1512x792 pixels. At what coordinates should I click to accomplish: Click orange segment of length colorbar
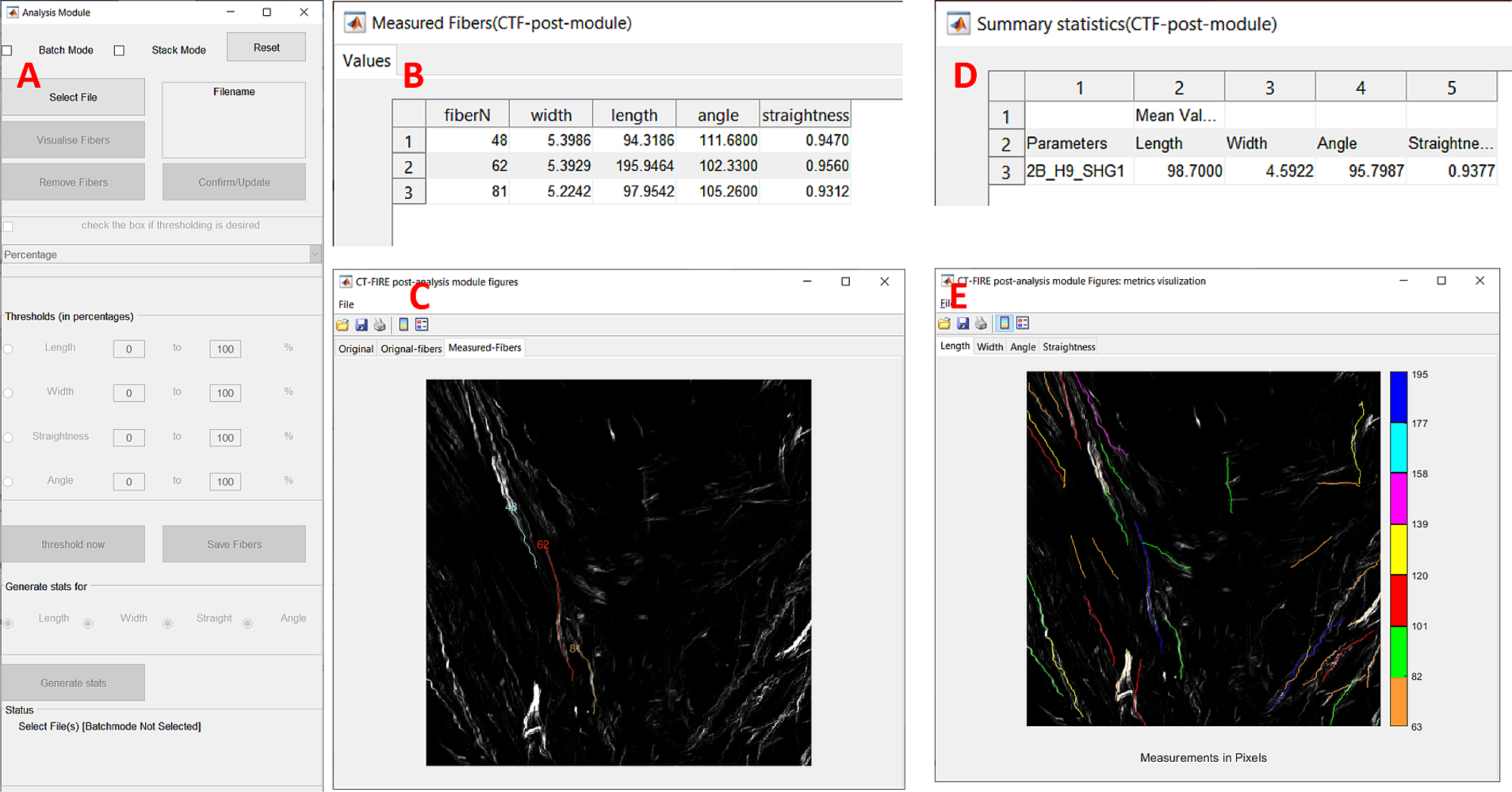(x=1399, y=701)
